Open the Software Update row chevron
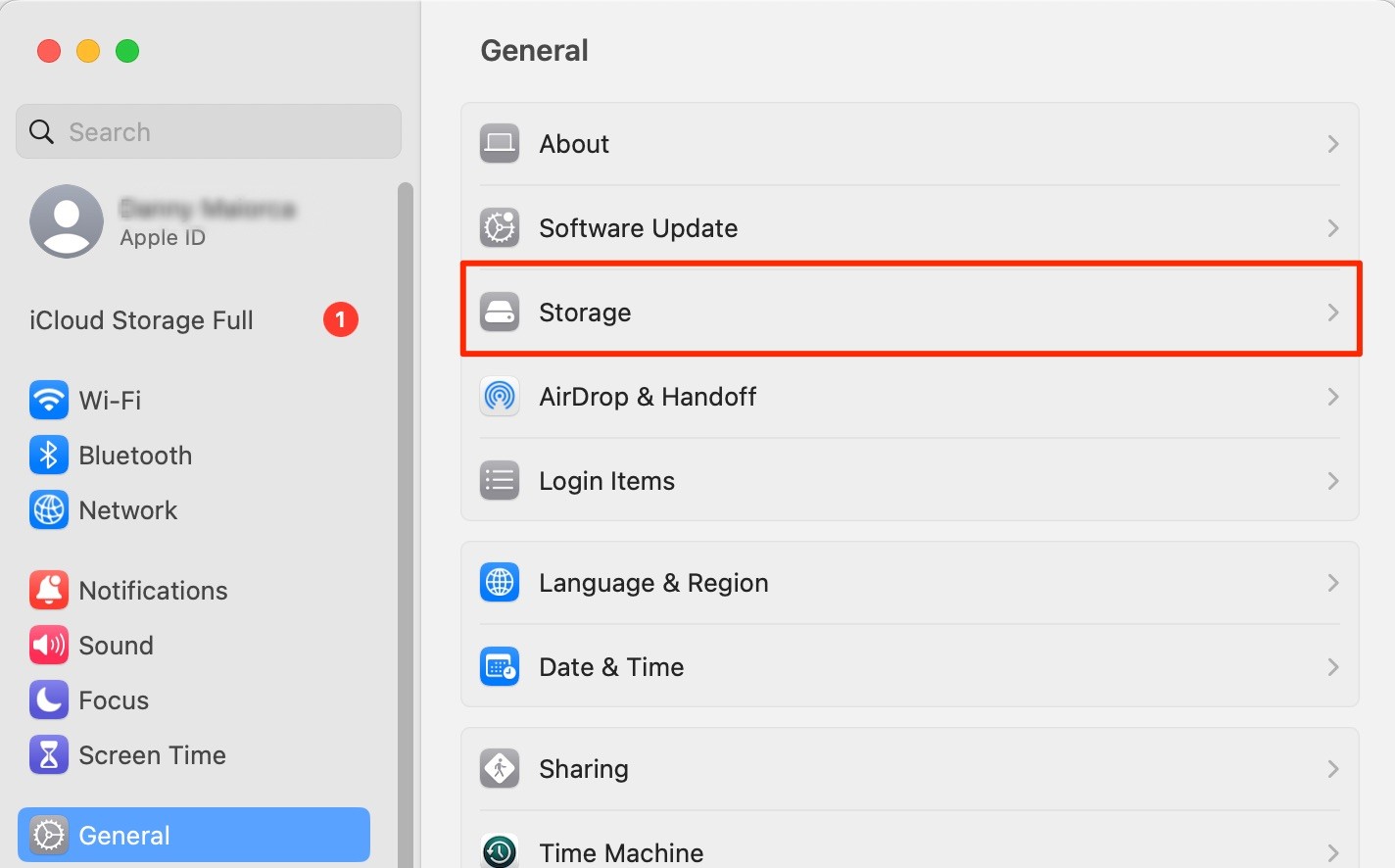1395x868 pixels. pyautogui.click(x=1333, y=228)
